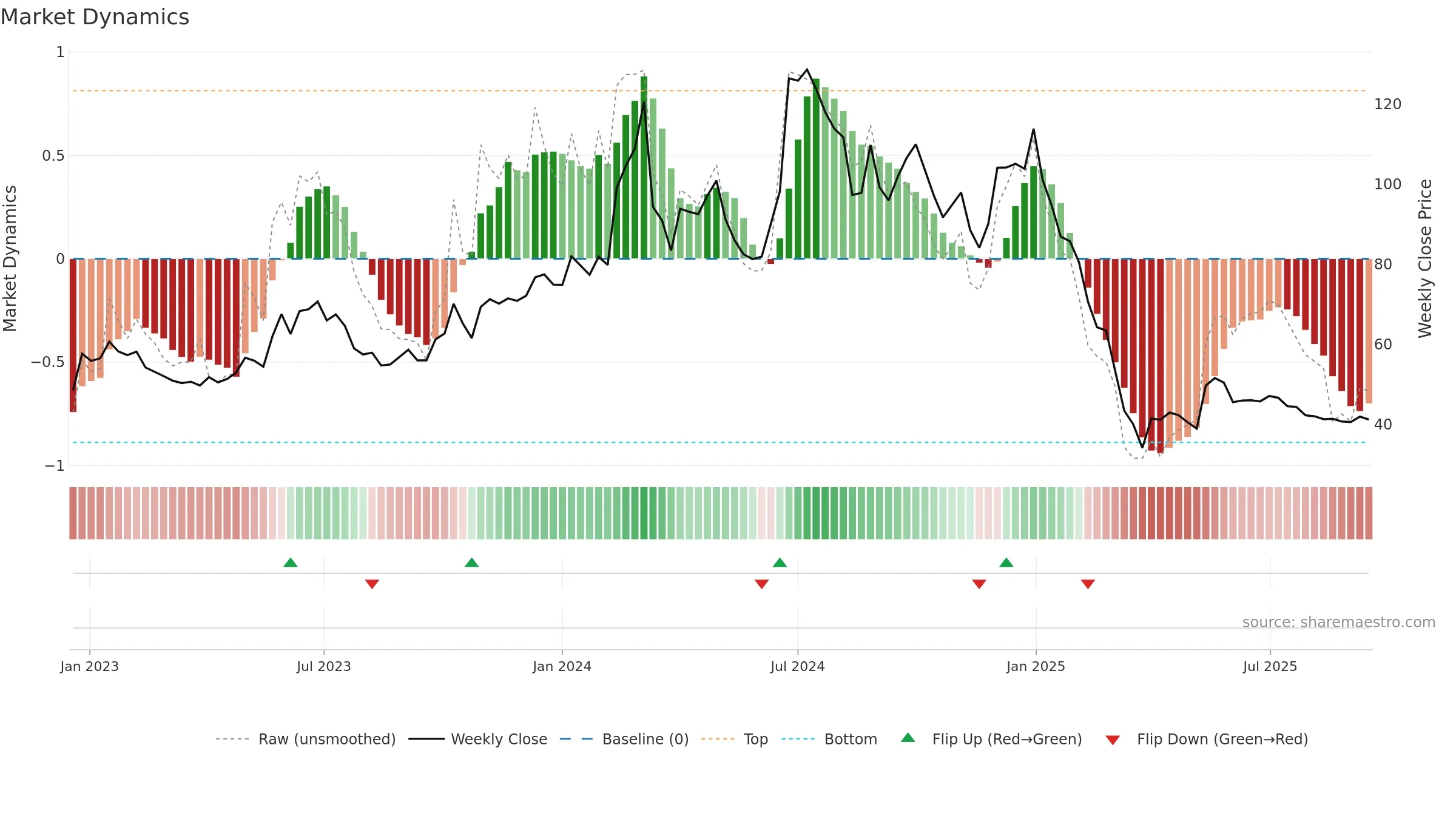Image resolution: width=1456 pixels, height=819 pixels.
Task: Click the Jul 2023 x-axis label
Action: (324, 666)
